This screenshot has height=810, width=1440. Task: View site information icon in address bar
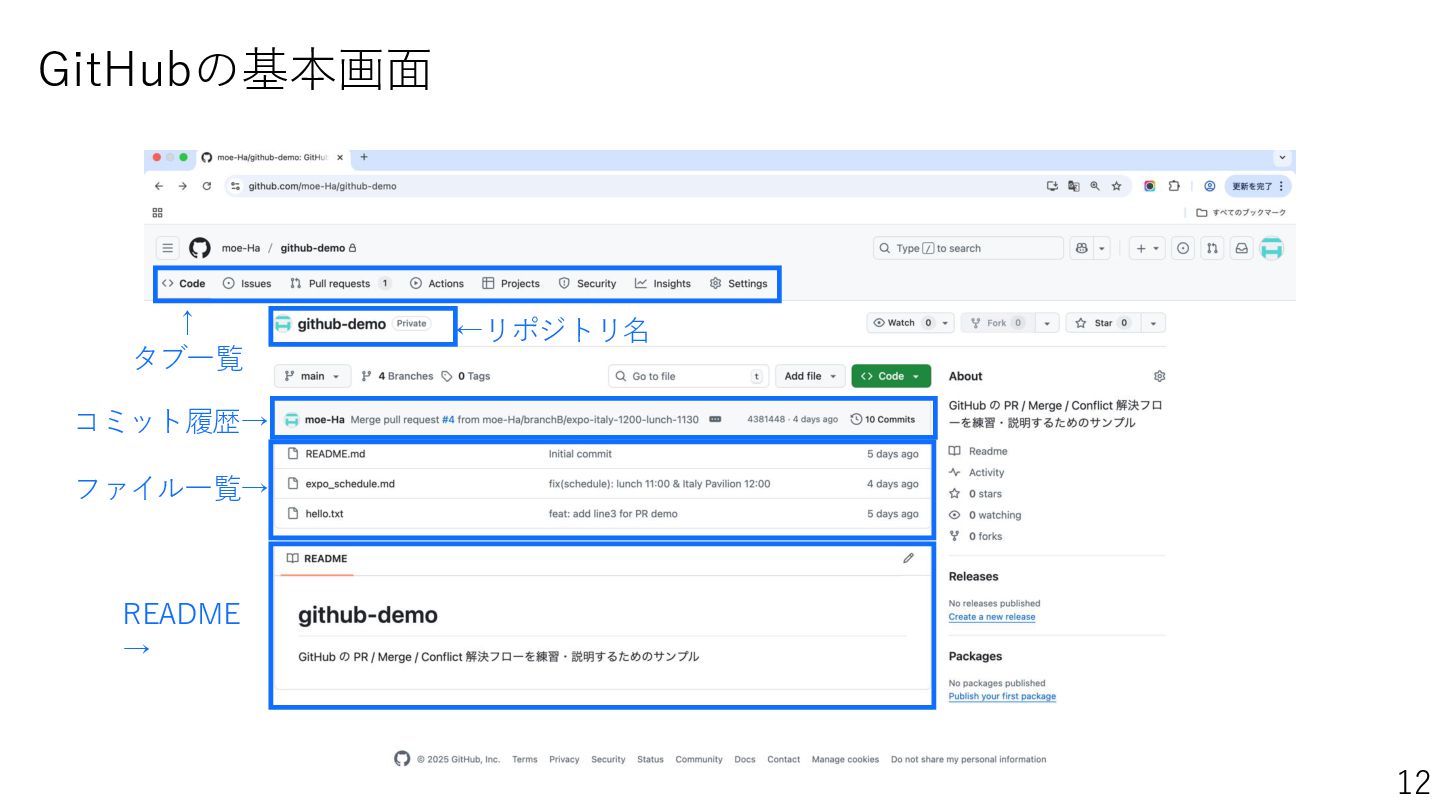pos(236,186)
